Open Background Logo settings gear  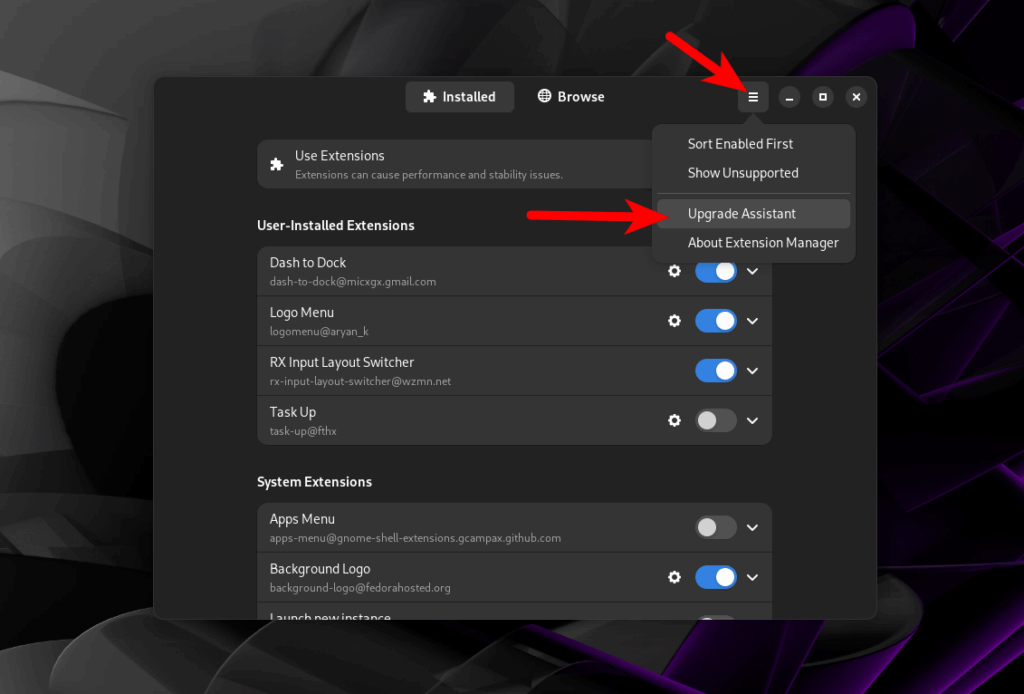(674, 577)
